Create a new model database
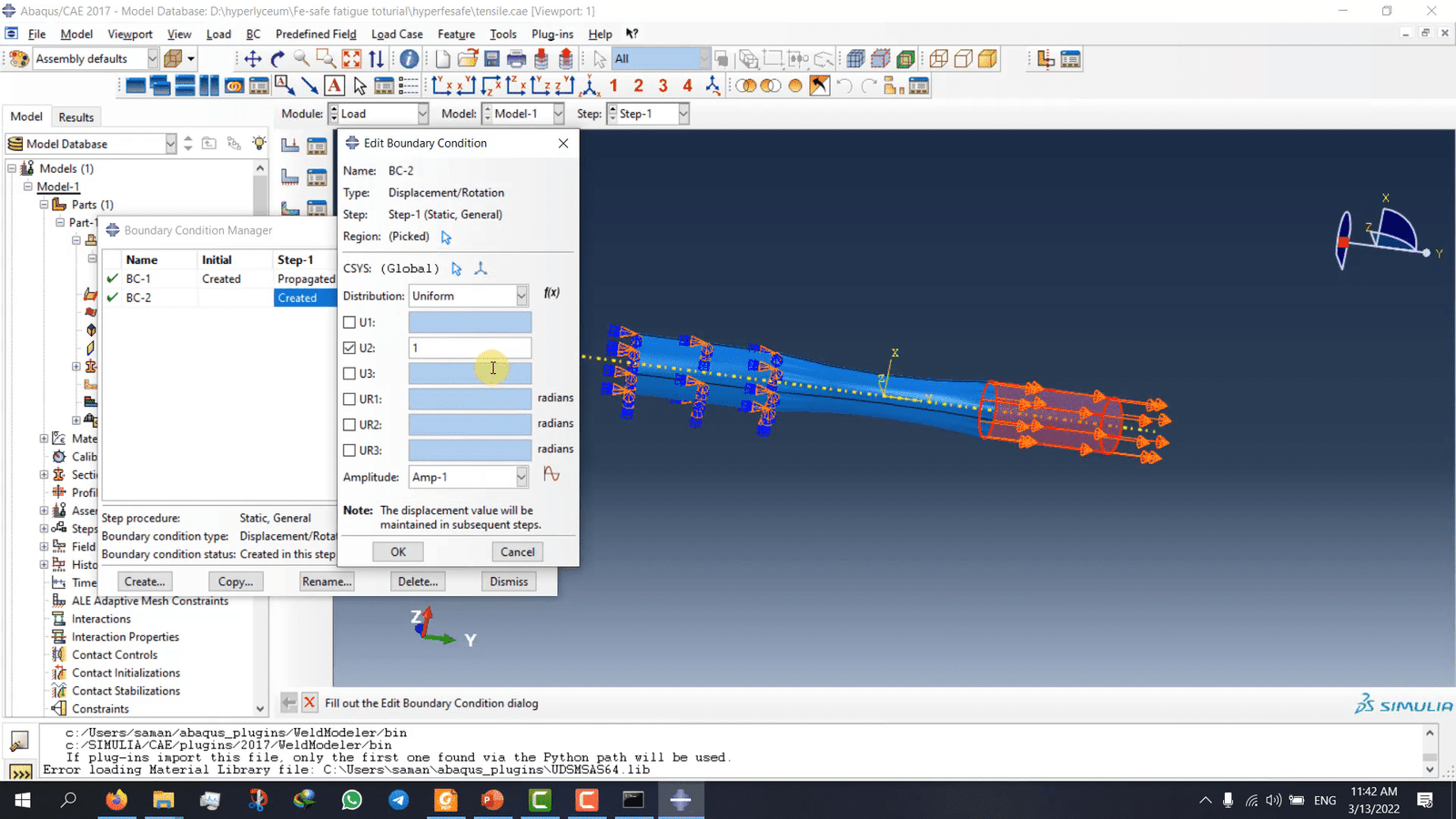 click(x=442, y=59)
